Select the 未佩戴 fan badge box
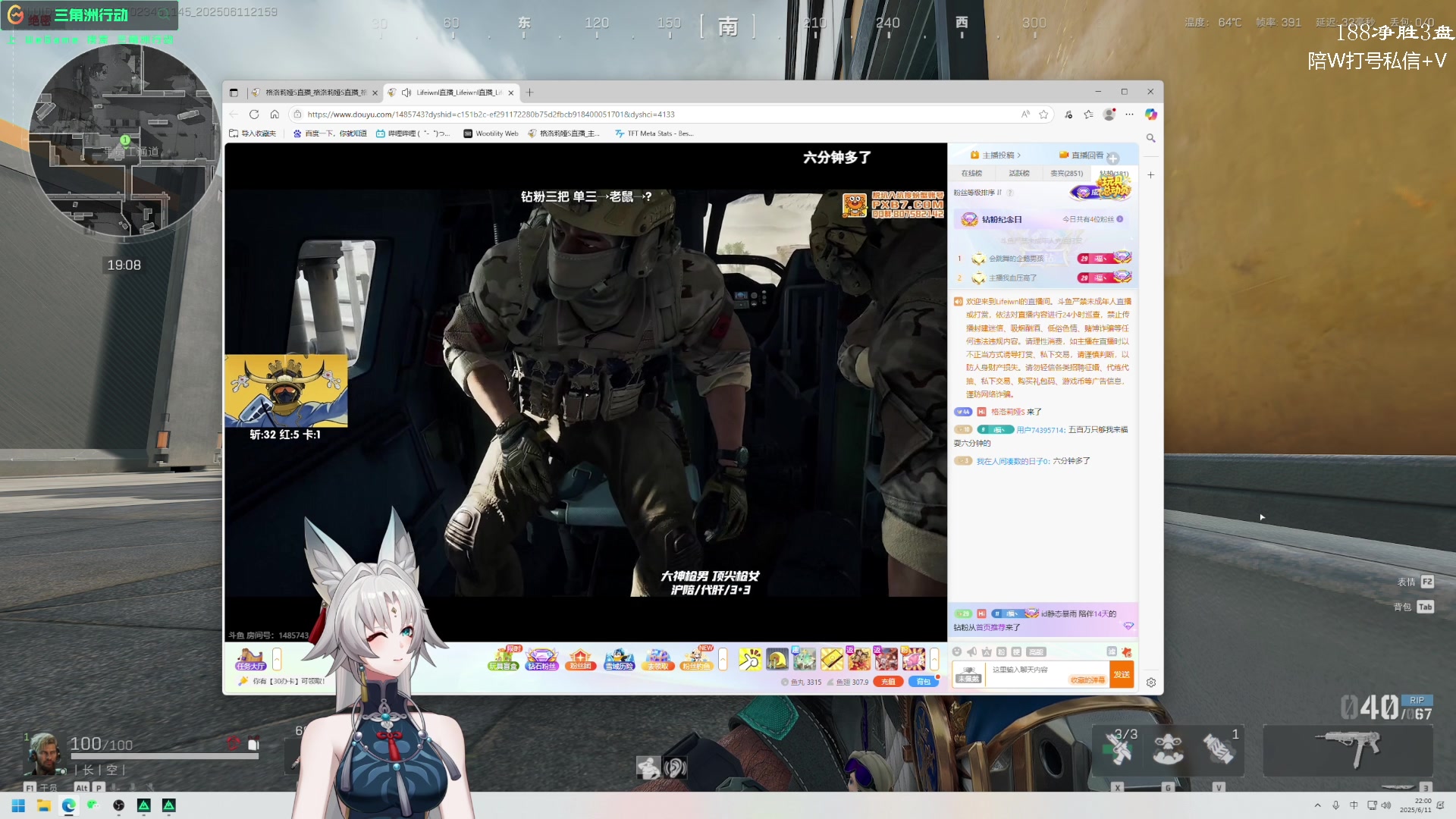Image resolution: width=1456 pixels, height=819 pixels. [968, 674]
